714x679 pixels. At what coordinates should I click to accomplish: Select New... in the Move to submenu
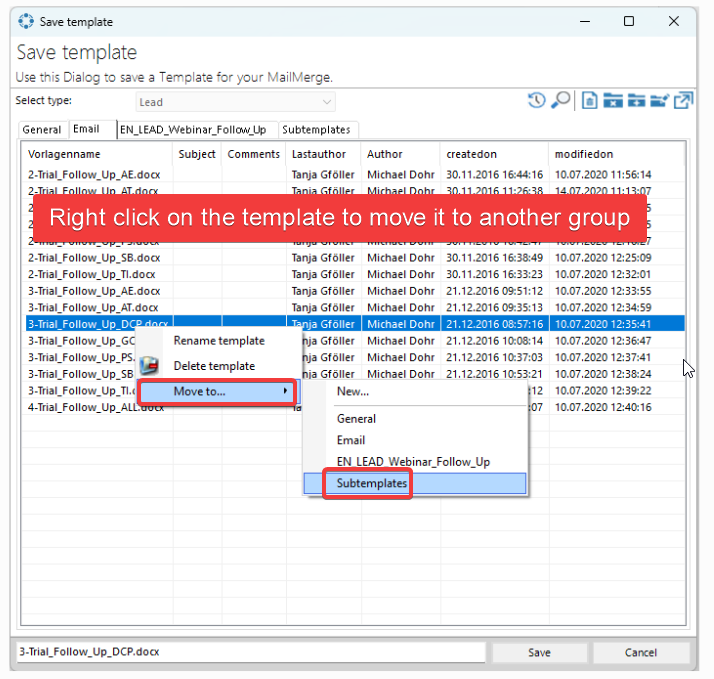(352, 391)
